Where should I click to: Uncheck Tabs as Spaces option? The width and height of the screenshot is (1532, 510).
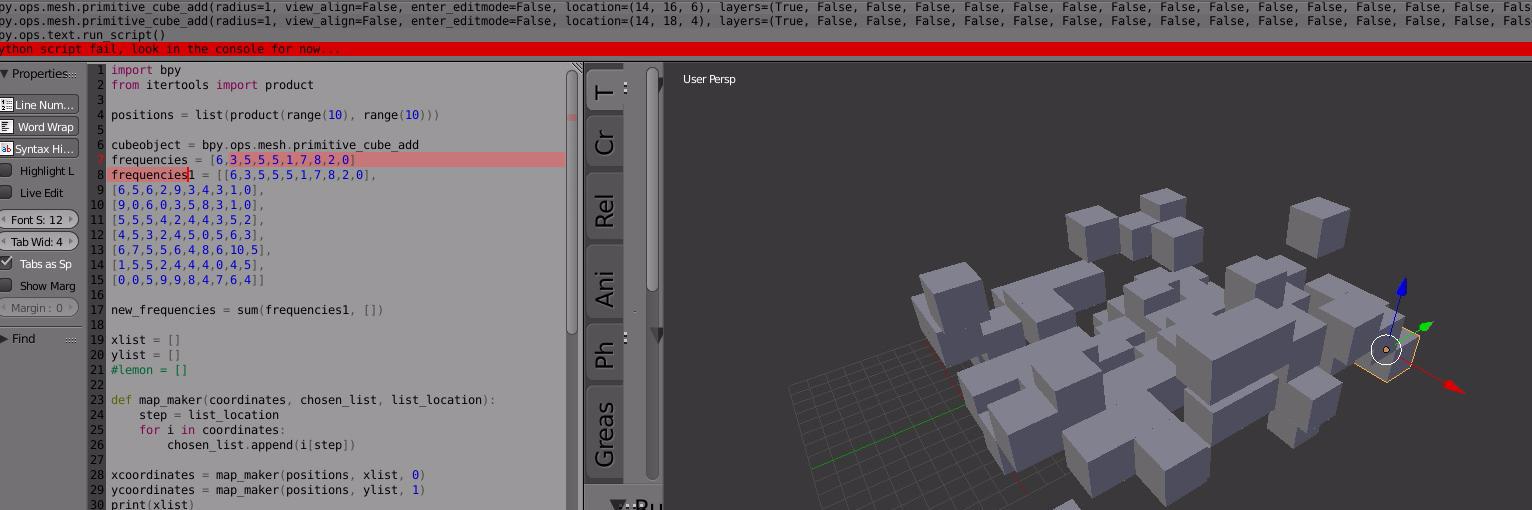pos(7,263)
